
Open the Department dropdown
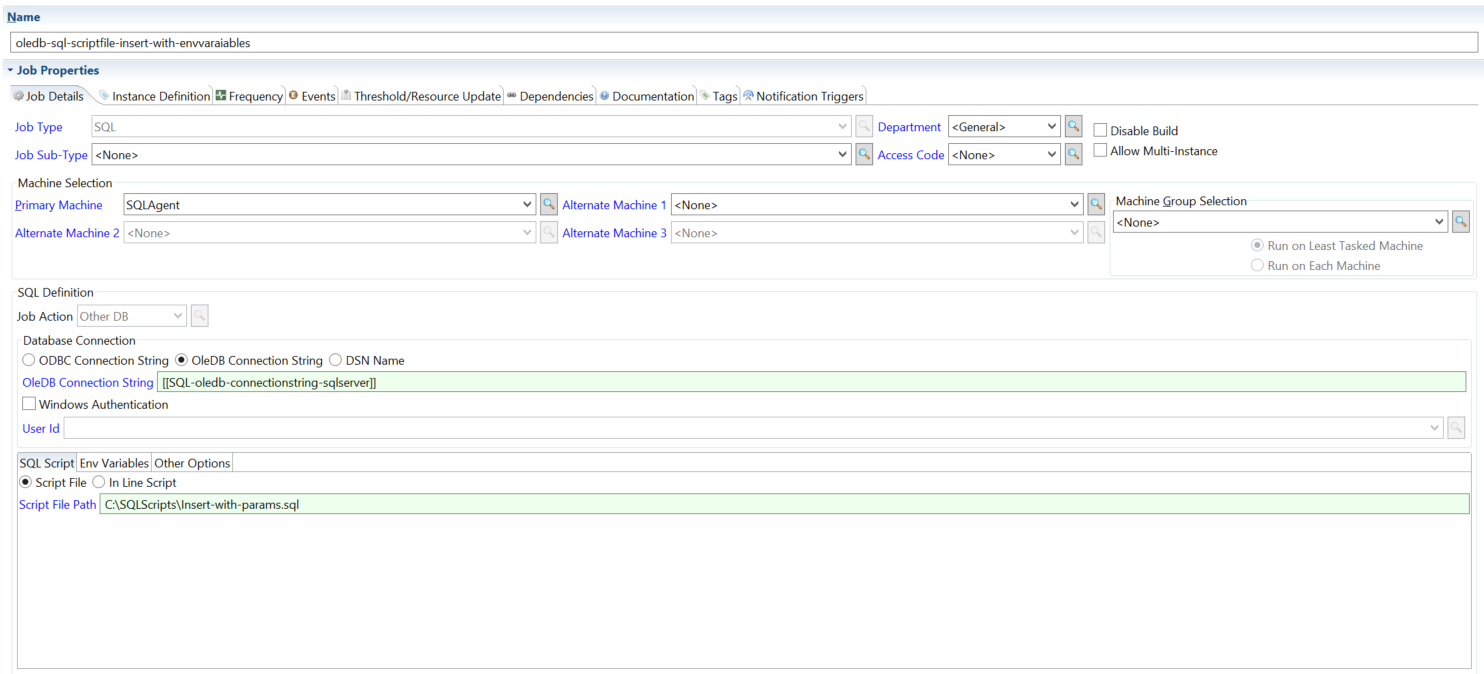point(1051,127)
